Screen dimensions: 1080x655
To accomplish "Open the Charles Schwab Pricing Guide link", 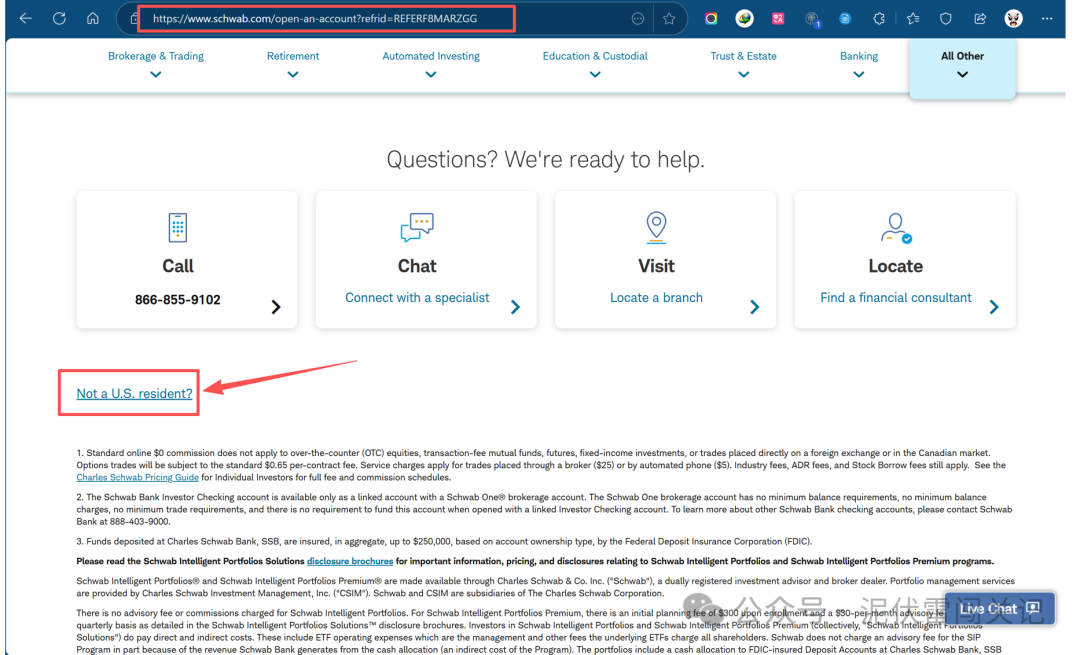I will coord(137,477).
